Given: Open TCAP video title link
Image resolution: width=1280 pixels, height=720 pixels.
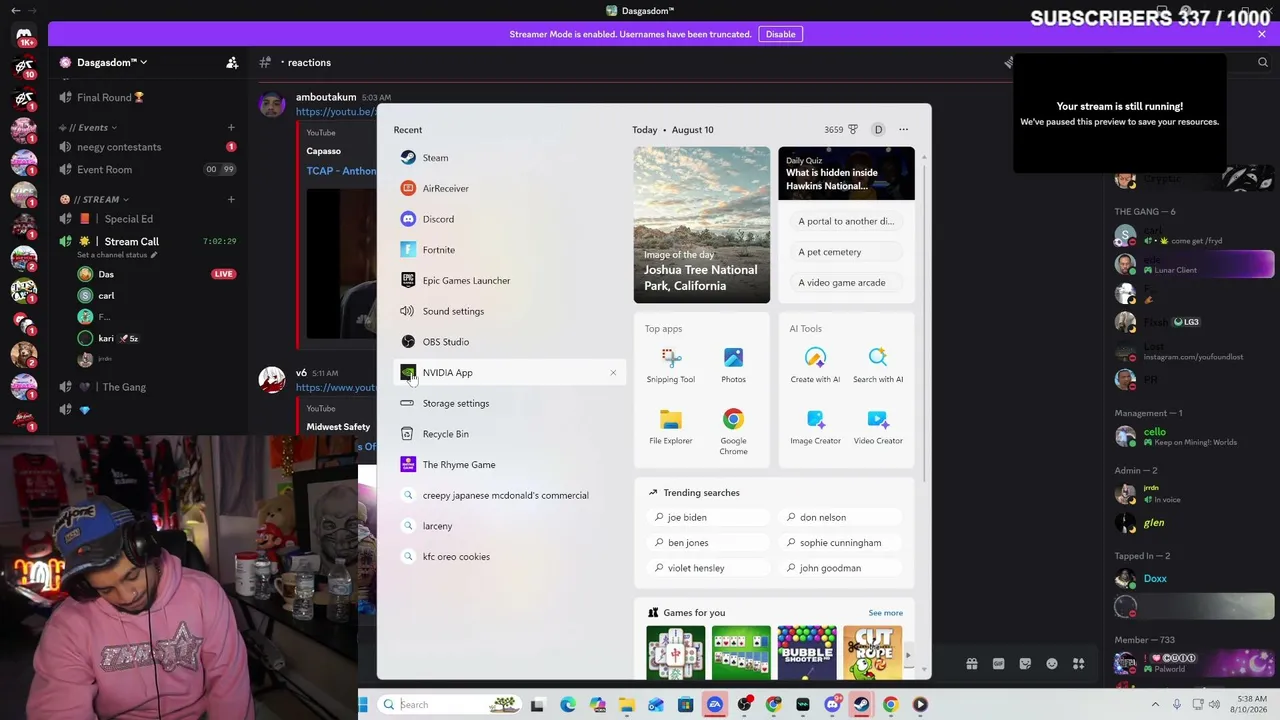Looking at the screenshot, I should (341, 171).
